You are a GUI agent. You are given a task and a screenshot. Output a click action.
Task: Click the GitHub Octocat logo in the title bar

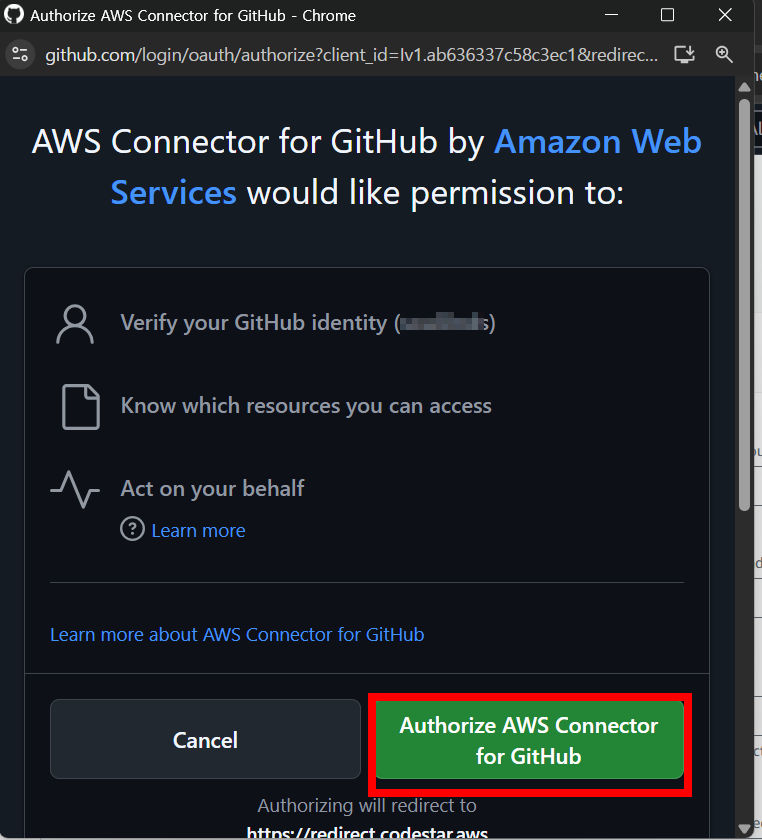14,15
